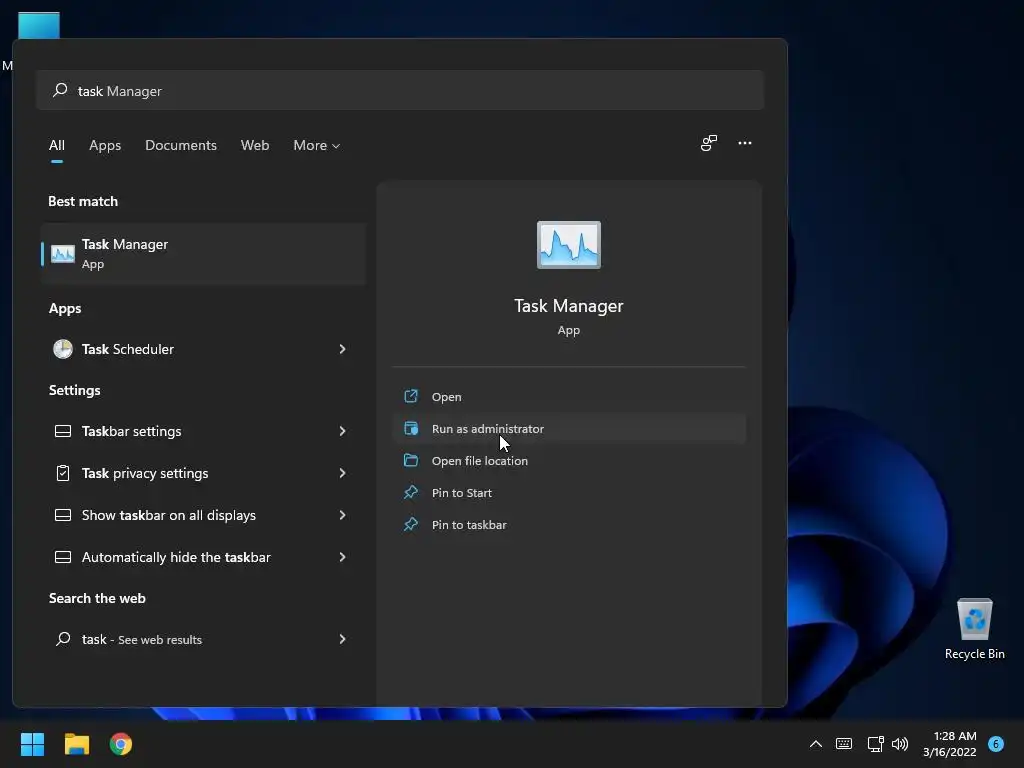Expand Show taskbar on all displays chevron
The height and width of the screenshot is (768, 1024).
click(x=342, y=515)
